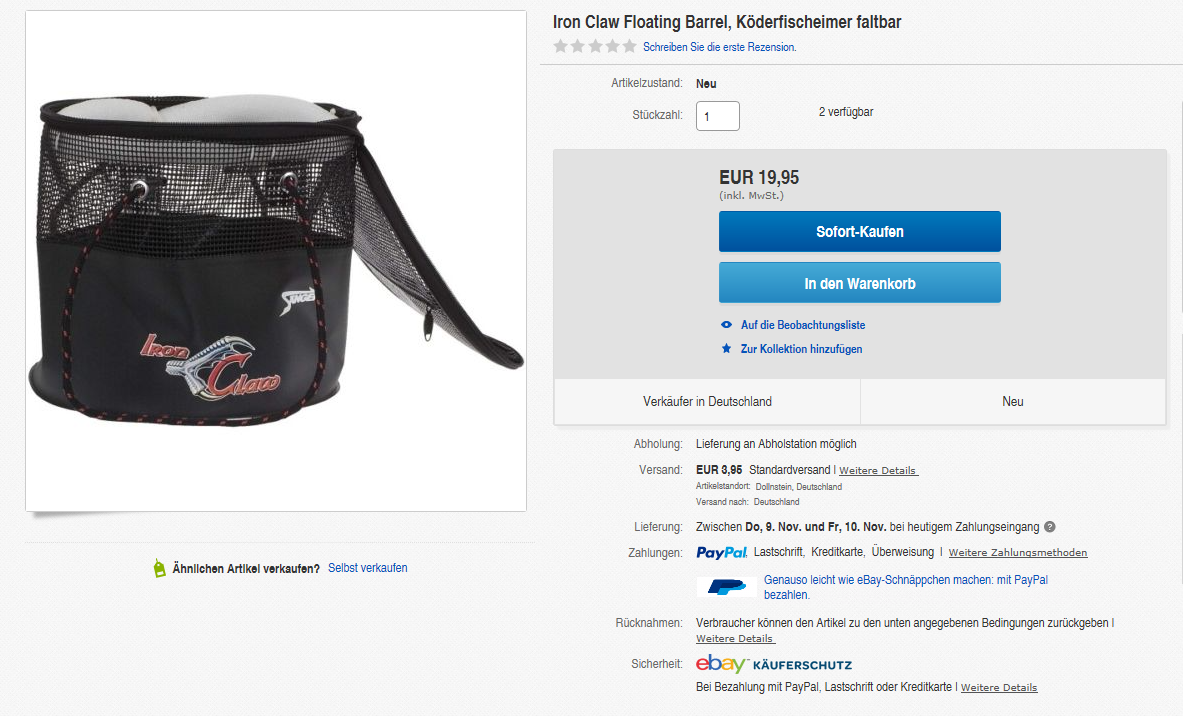Image resolution: width=1183 pixels, height=716 pixels.
Task: Add item via In den Warenkorb button
Action: [x=859, y=283]
